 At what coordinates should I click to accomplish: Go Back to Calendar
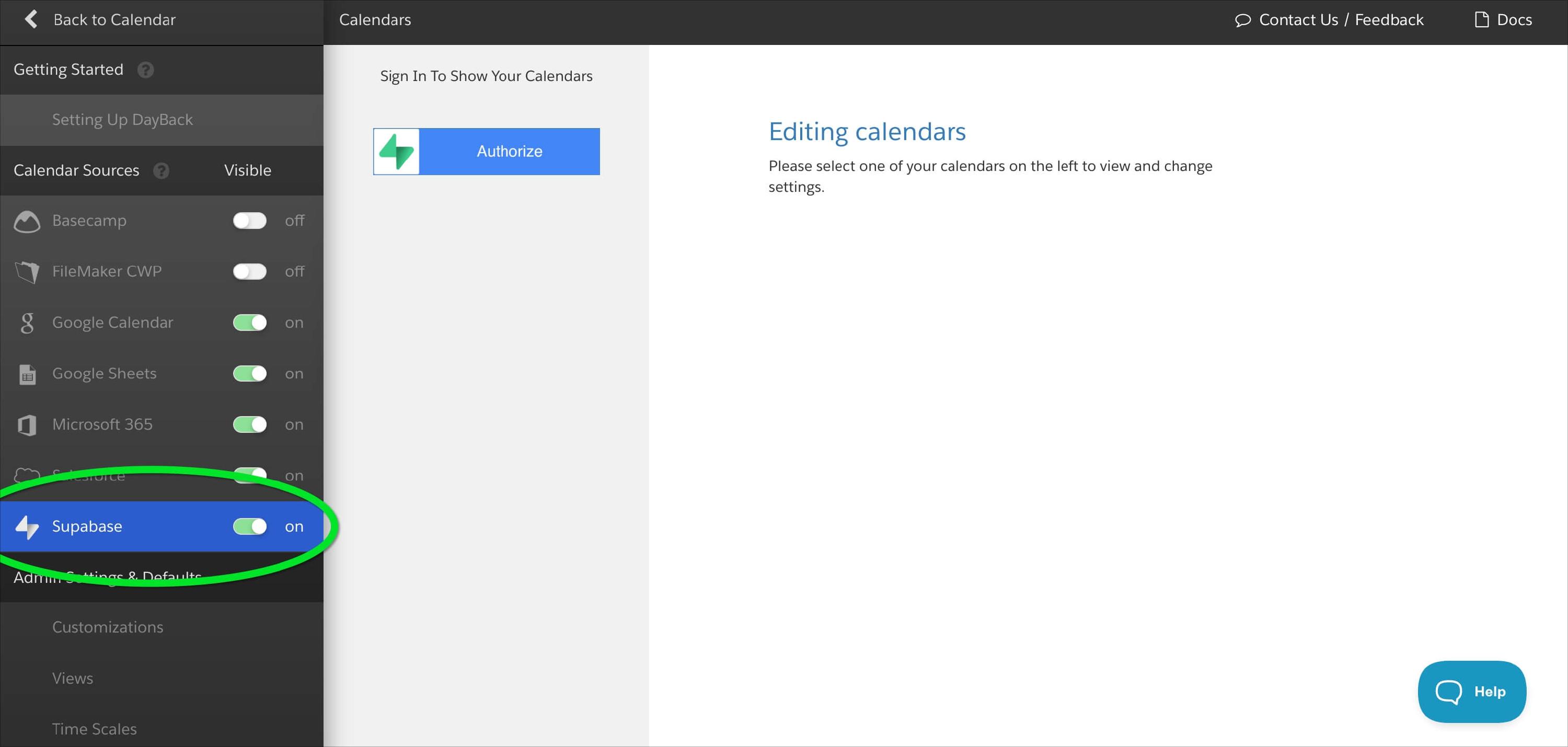114,19
